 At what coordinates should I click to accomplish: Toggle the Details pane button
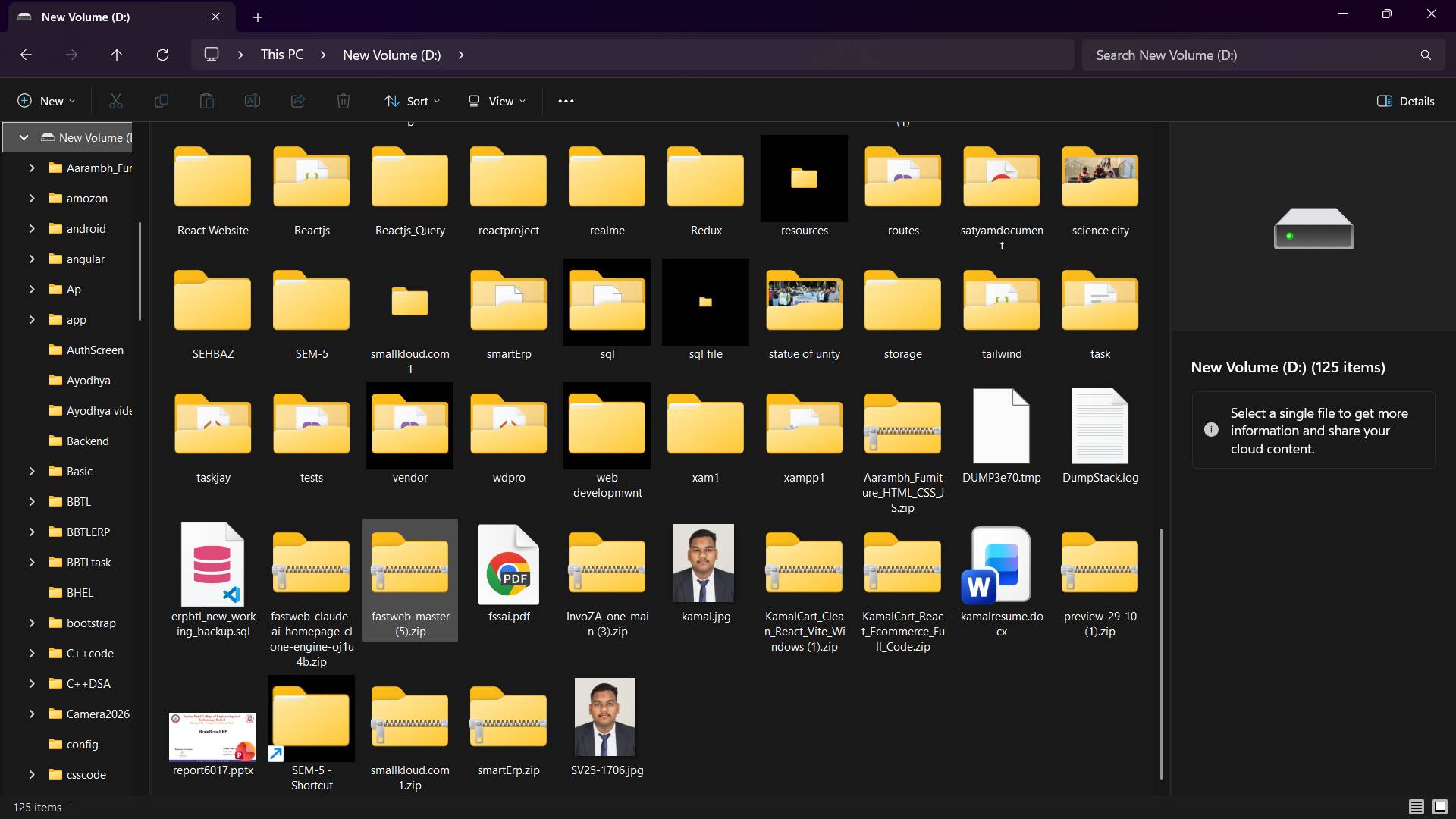[1405, 101]
